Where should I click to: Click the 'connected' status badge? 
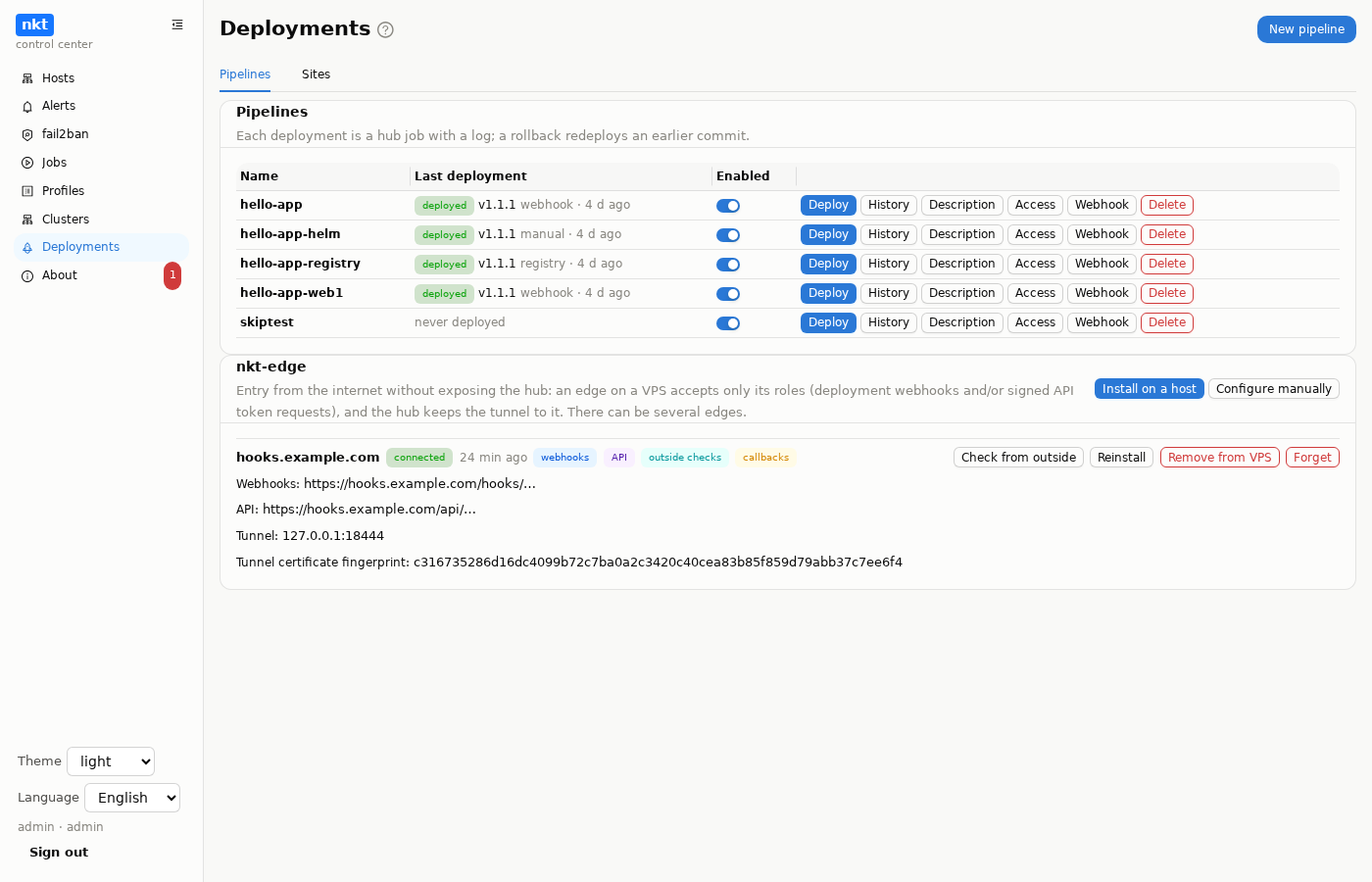(x=419, y=458)
